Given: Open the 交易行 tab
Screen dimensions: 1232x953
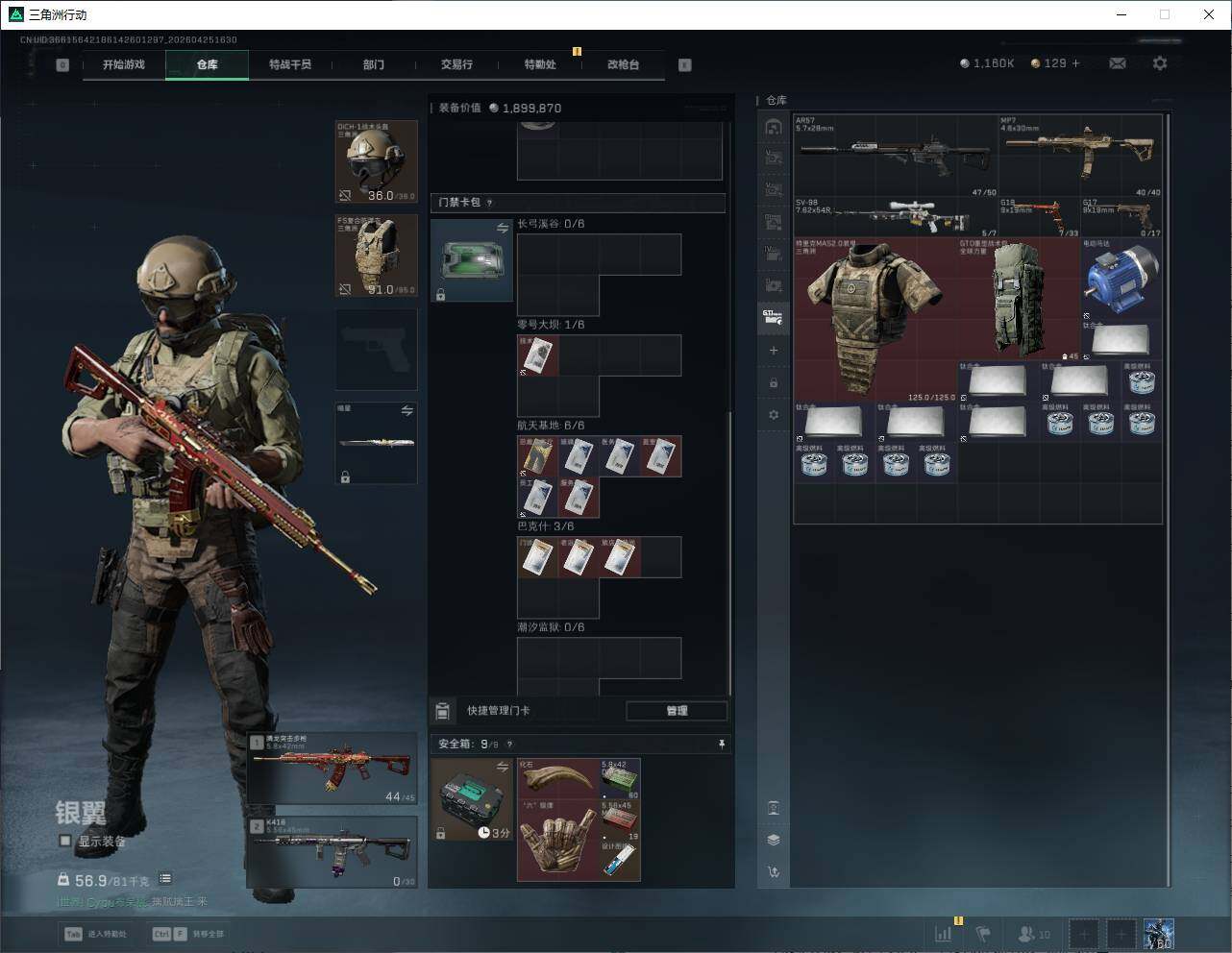Looking at the screenshot, I should pyautogui.click(x=456, y=64).
